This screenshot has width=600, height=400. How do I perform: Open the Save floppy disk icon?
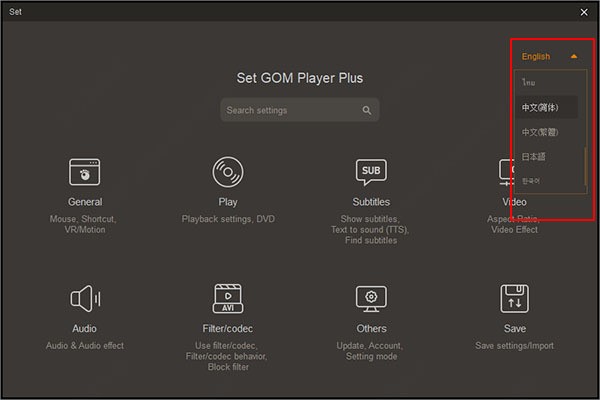point(515,299)
